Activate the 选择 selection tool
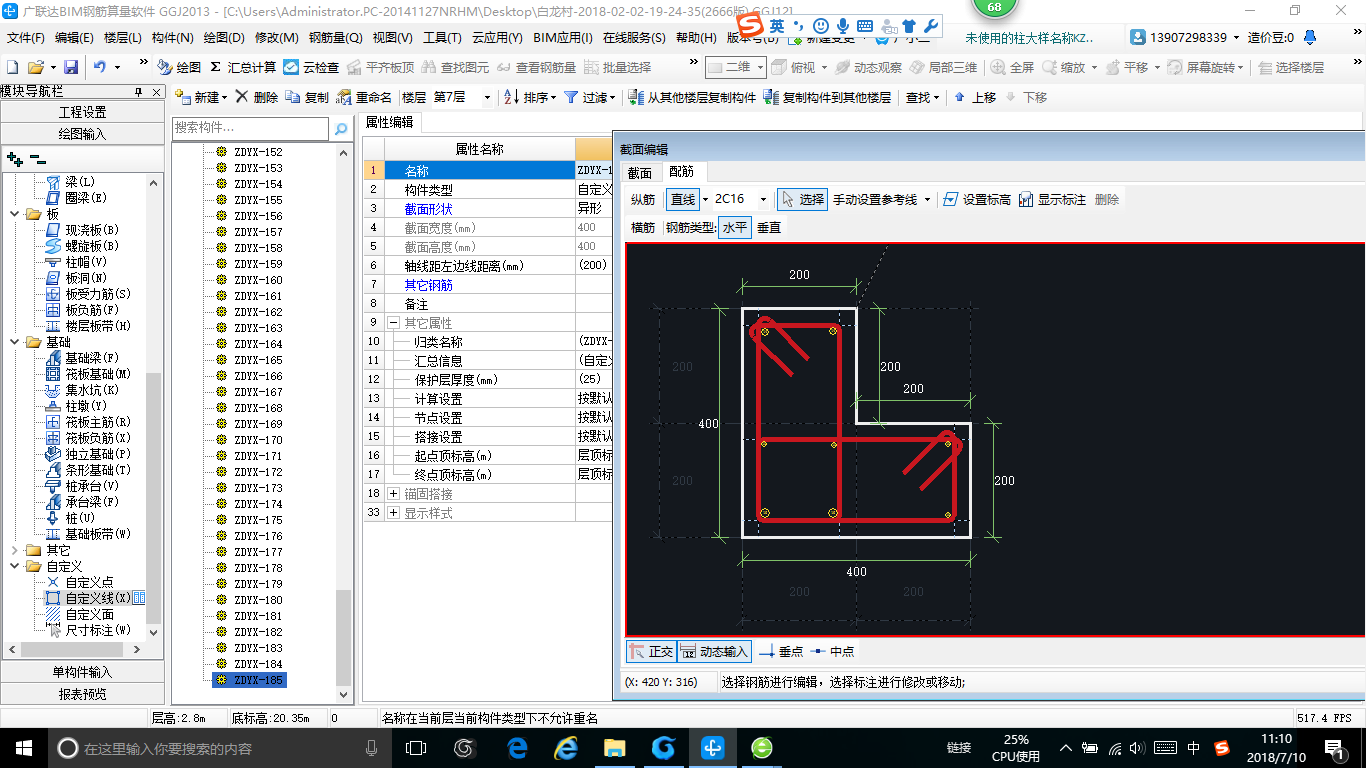 [802, 199]
